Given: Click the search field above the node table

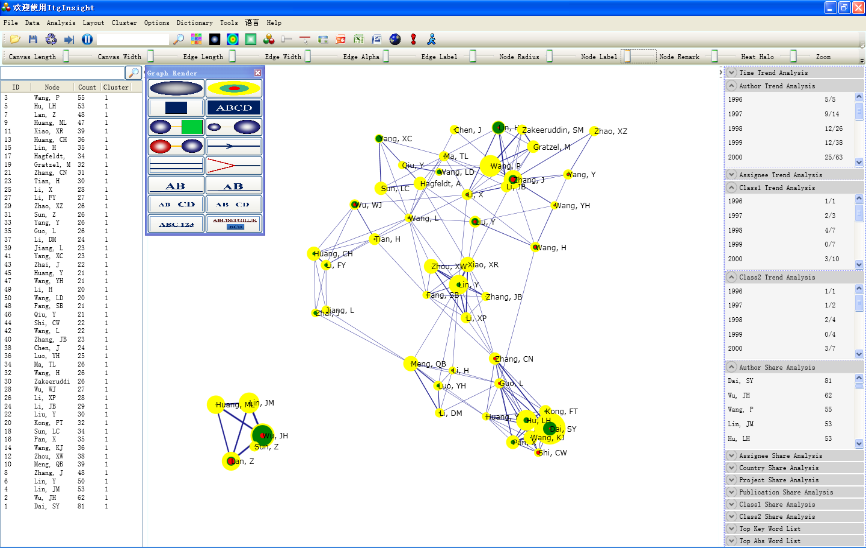Looking at the screenshot, I should click(63, 73).
